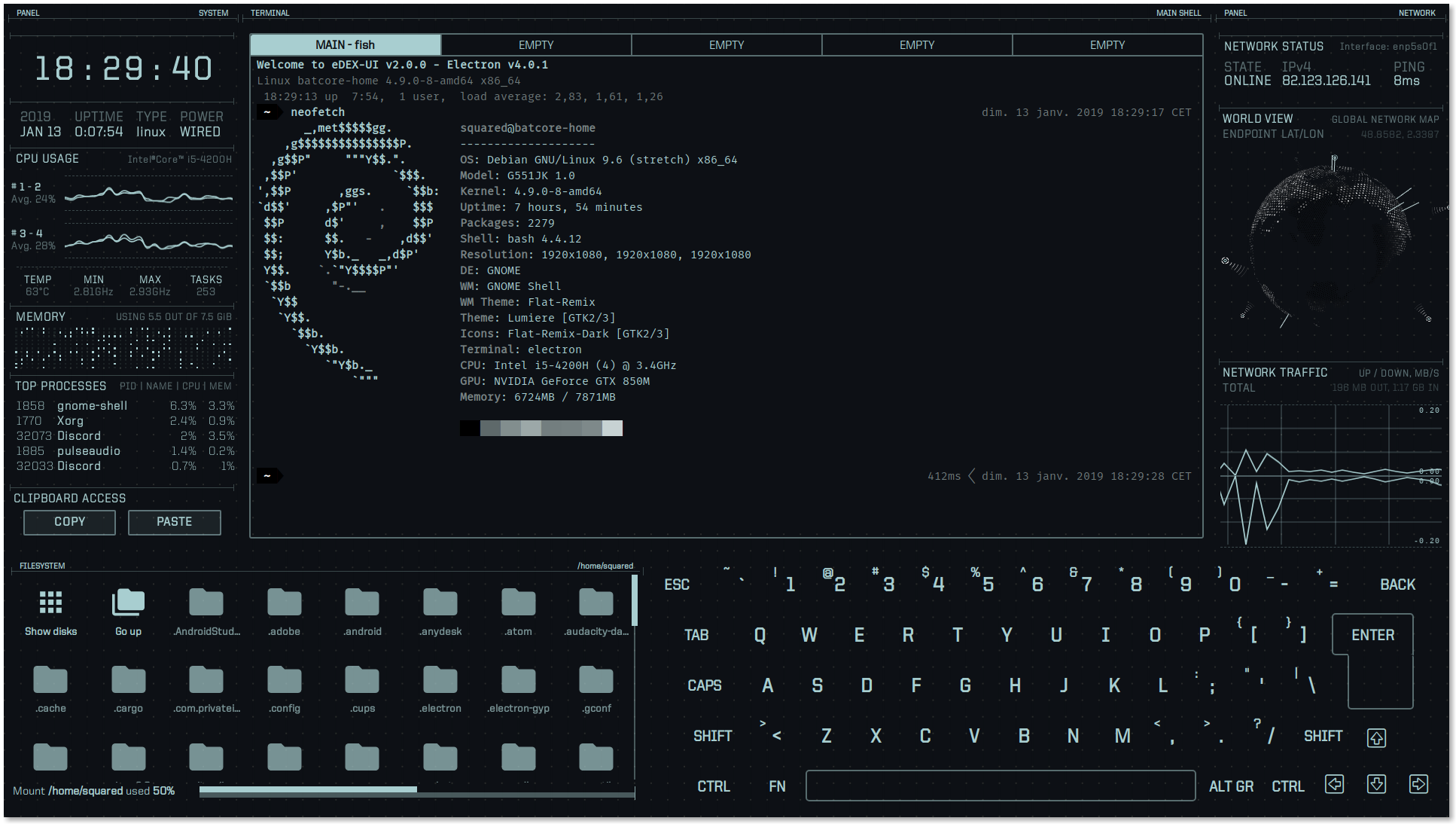Open the first EMPTY terminal tab

coord(536,44)
